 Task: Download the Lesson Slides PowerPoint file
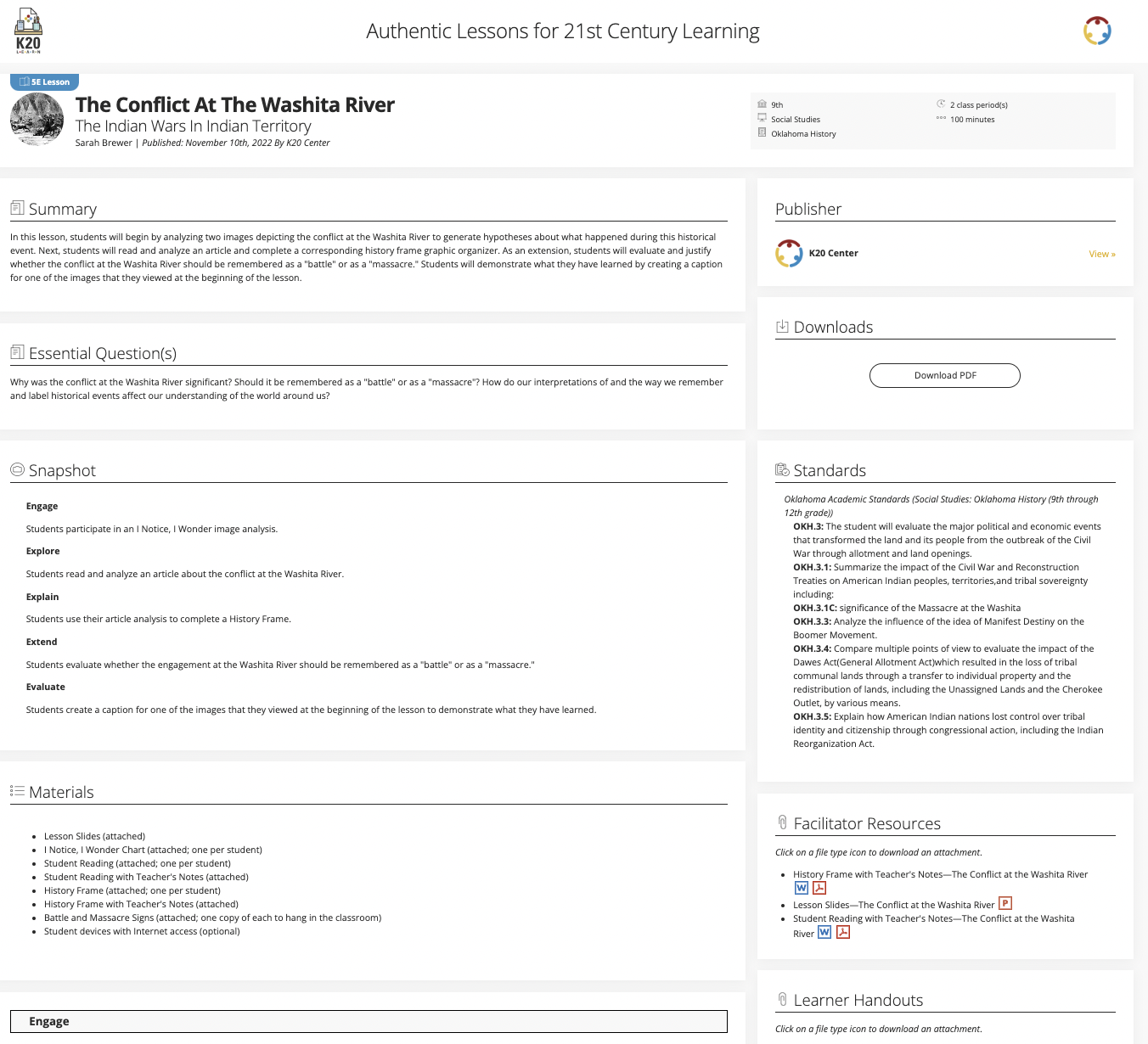[x=1005, y=903]
